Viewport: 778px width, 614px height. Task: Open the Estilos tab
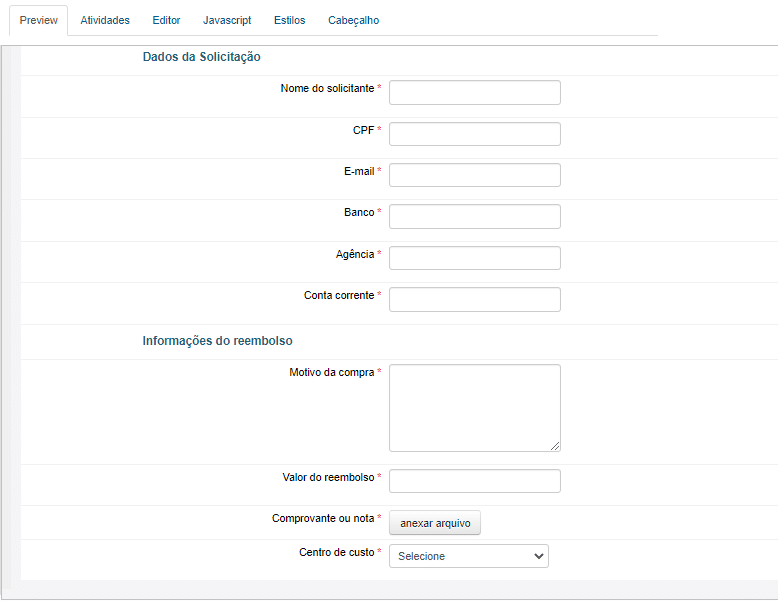289,20
